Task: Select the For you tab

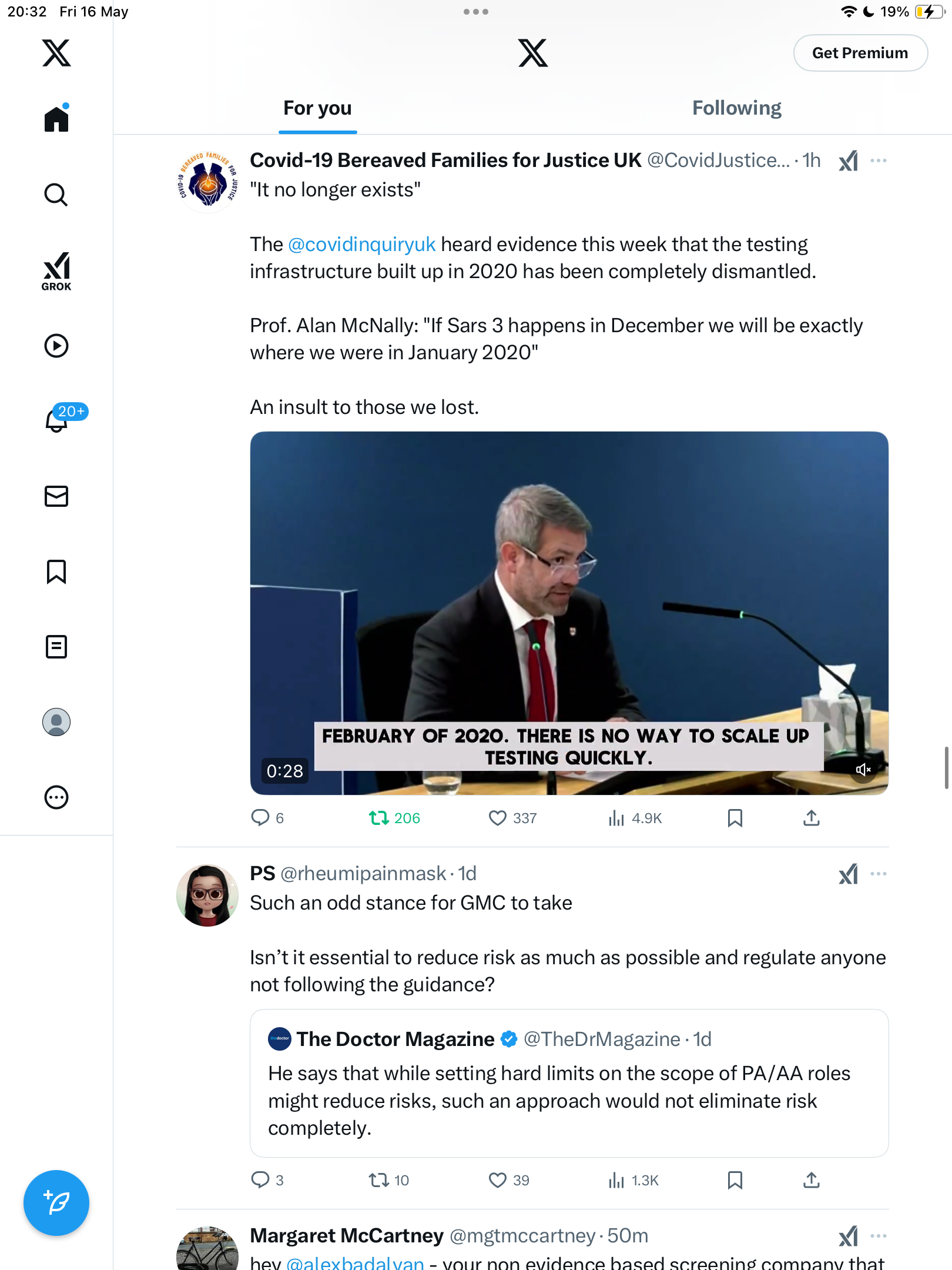Action: (317, 108)
